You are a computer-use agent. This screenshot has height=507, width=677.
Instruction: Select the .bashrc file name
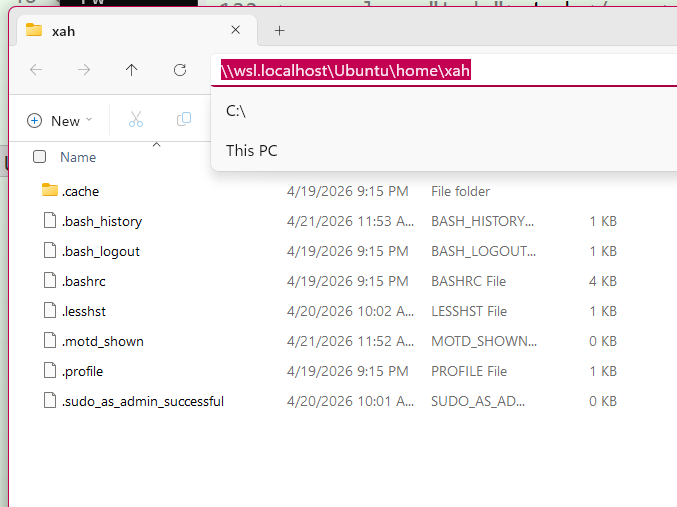[x=84, y=282]
